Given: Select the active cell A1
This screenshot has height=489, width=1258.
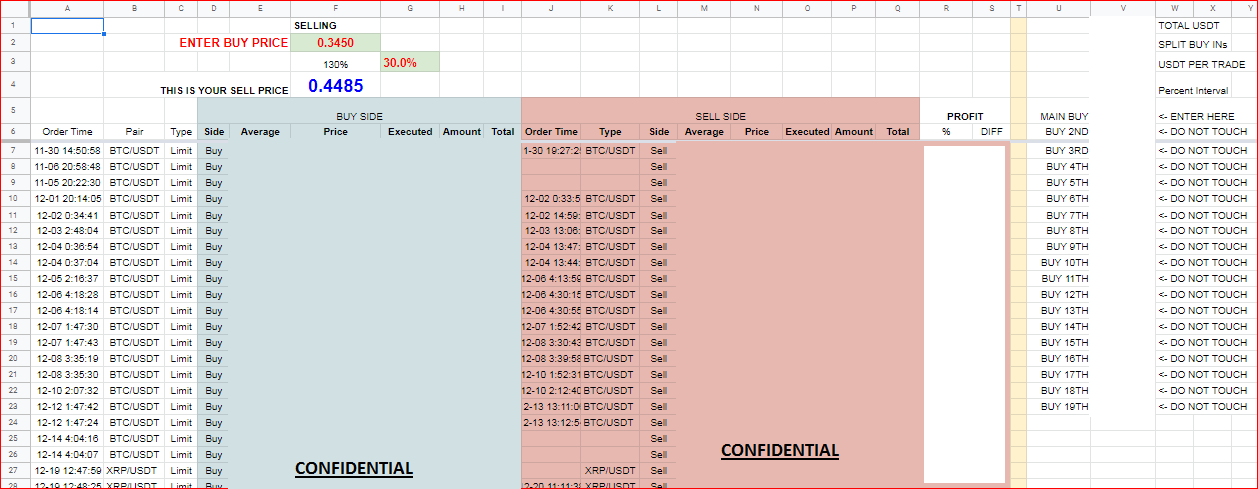Looking at the screenshot, I should tap(67, 25).
